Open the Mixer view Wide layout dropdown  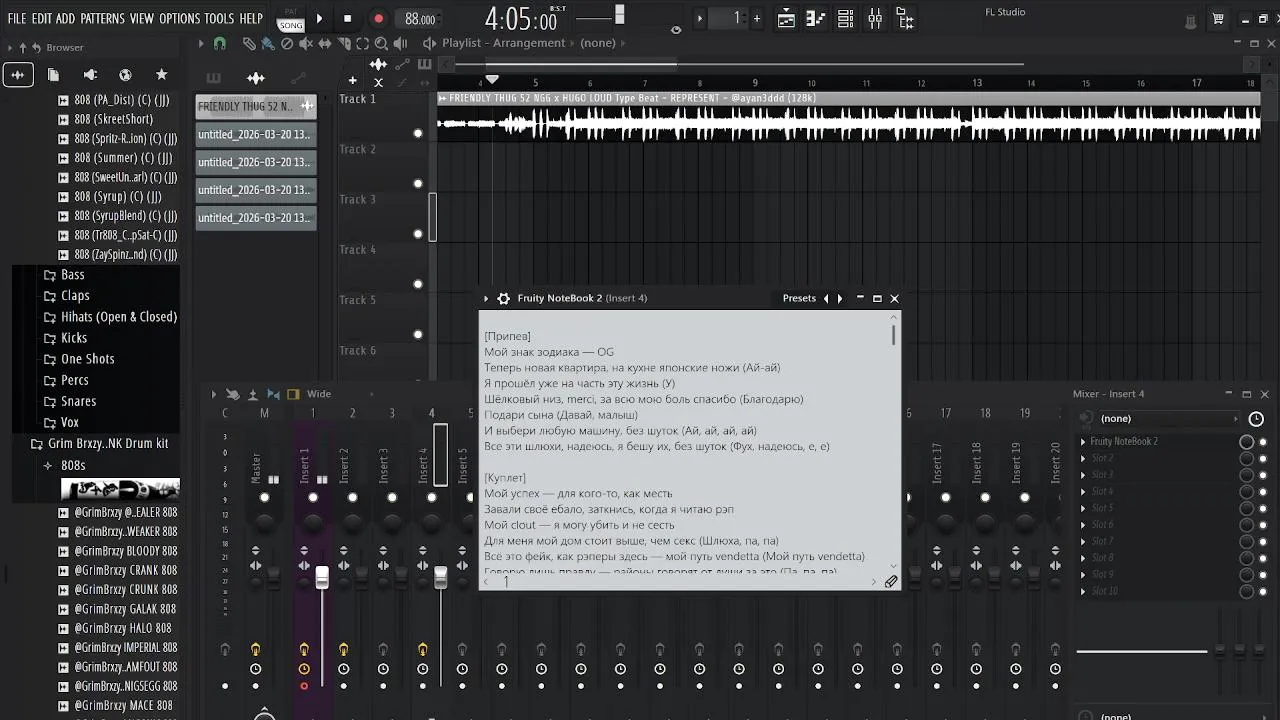[x=340, y=394]
